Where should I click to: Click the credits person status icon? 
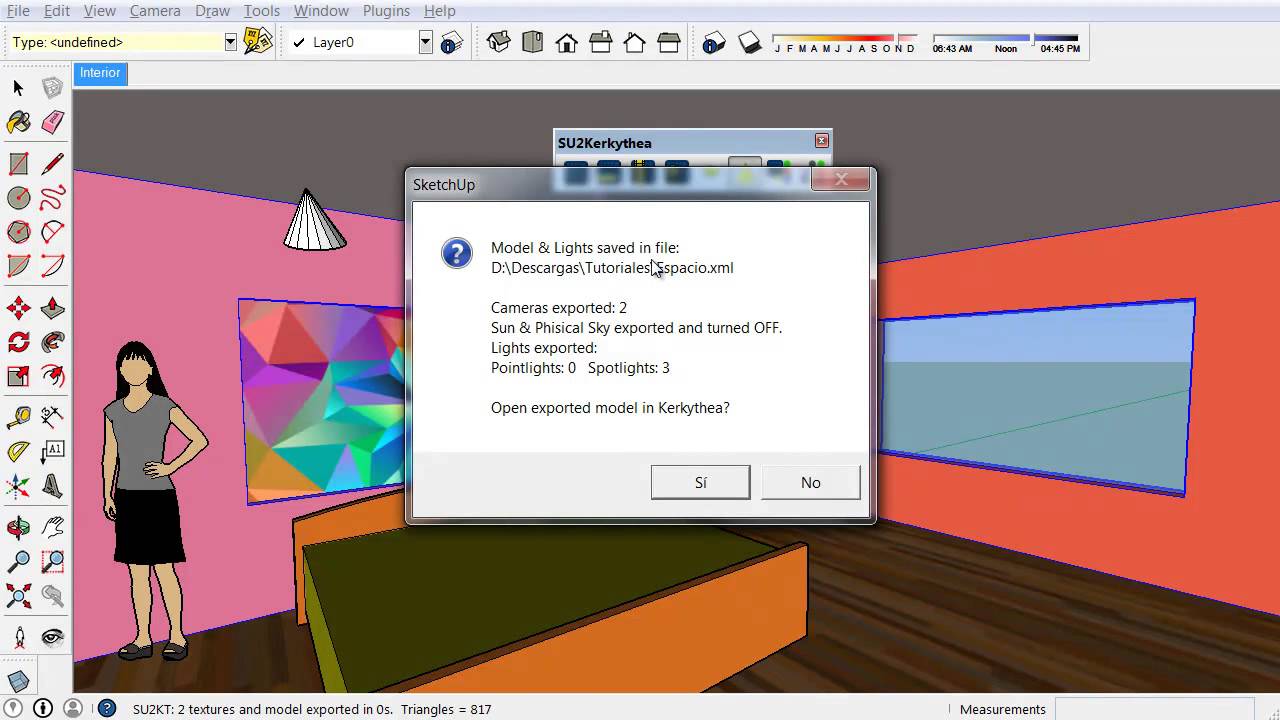click(x=42, y=708)
